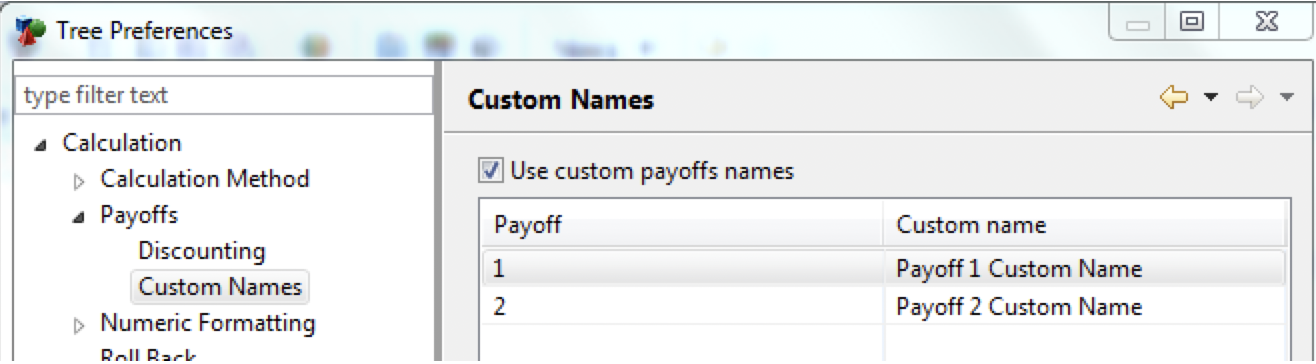Open the back history dropdown arrow

pyautogui.click(x=1211, y=98)
